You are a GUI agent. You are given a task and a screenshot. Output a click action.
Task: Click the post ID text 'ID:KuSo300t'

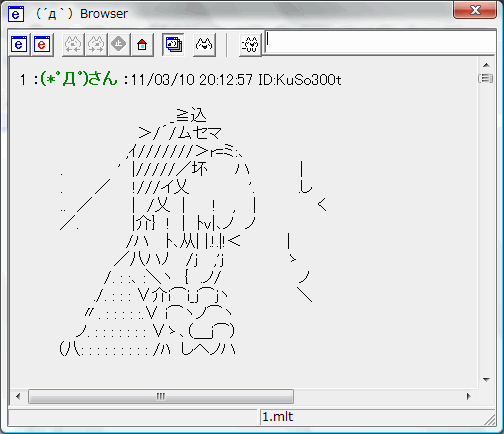[x=300, y=80]
